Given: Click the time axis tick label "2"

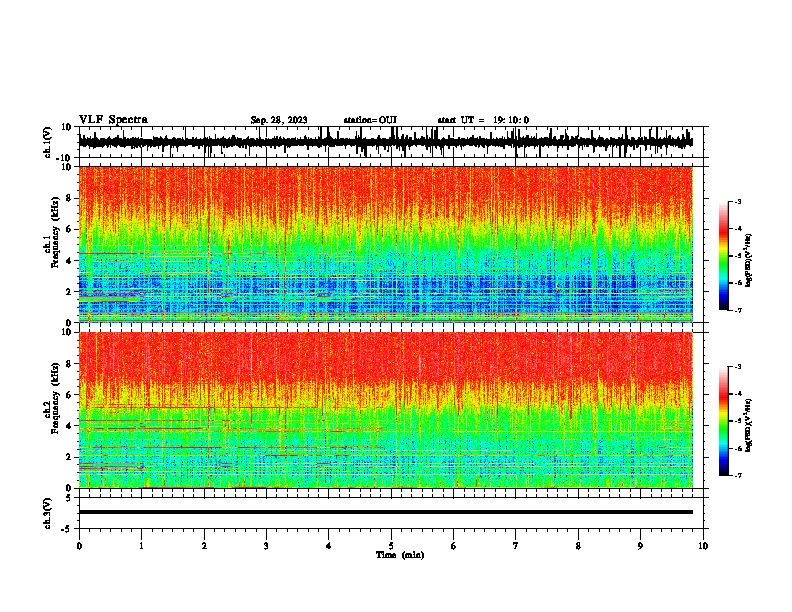Looking at the screenshot, I should click(x=204, y=546).
